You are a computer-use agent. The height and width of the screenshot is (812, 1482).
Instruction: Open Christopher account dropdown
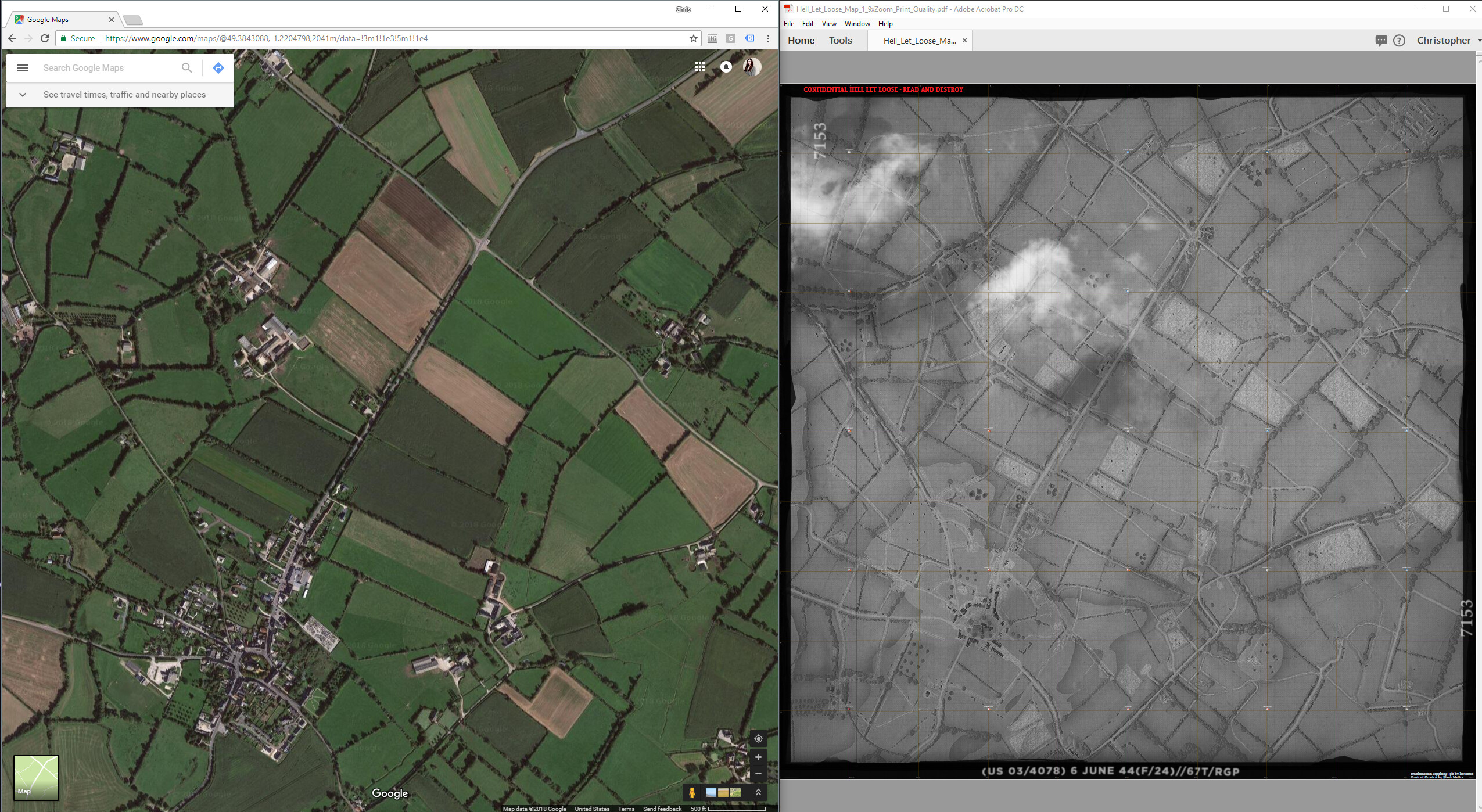pyautogui.click(x=1448, y=41)
